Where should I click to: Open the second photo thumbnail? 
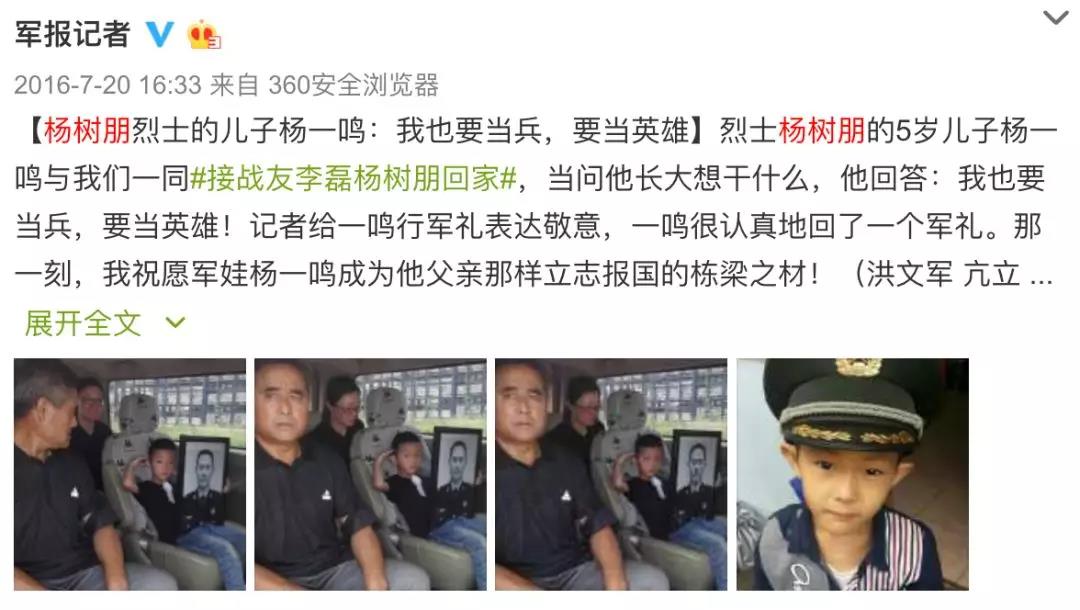[371, 474]
